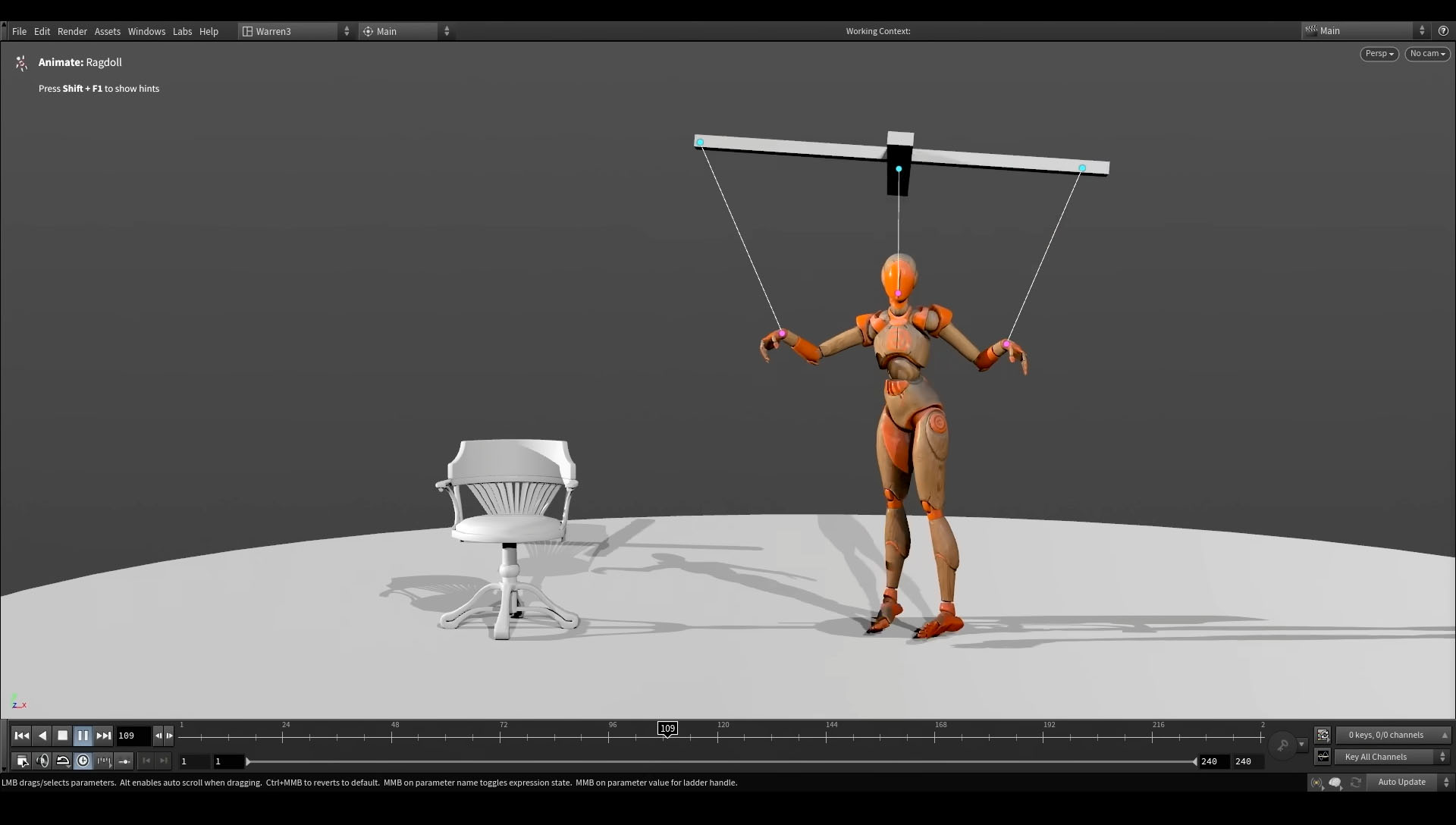Toggle the audio speaker icon

click(x=42, y=761)
